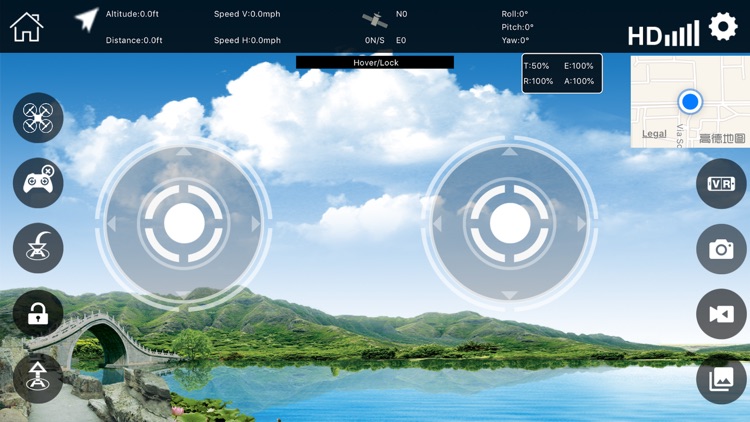
Task: Tap the Speed H:0.0mph readout
Action: [x=247, y=40]
